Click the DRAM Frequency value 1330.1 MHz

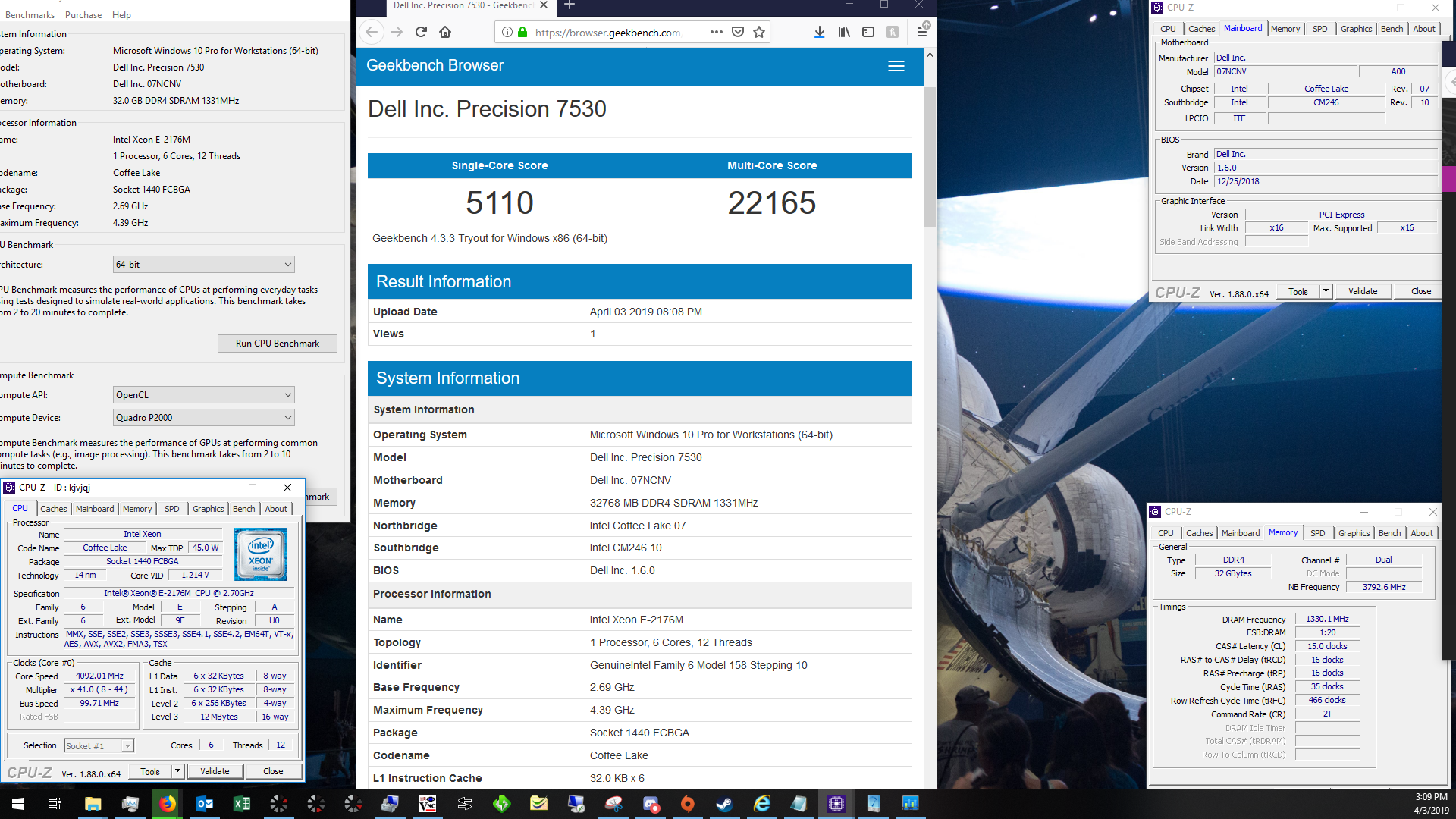pos(1327,620)
